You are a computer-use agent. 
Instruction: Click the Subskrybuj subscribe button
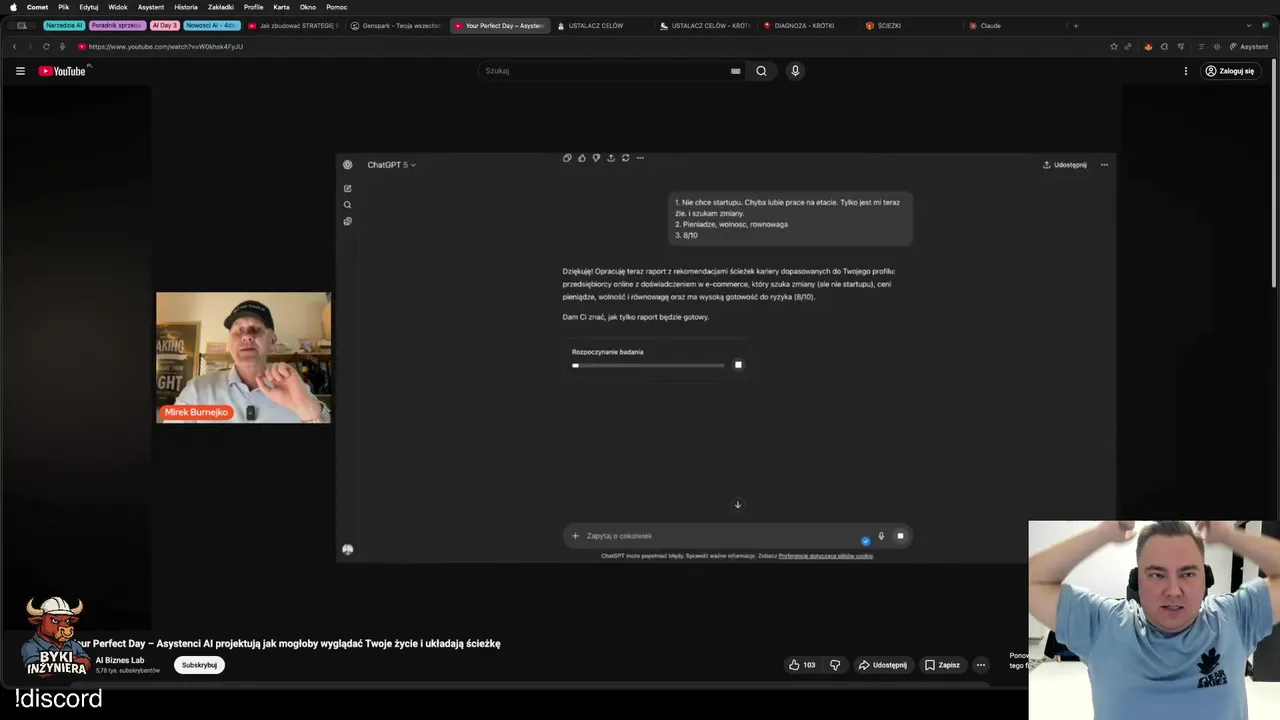[x=199, y=665]
